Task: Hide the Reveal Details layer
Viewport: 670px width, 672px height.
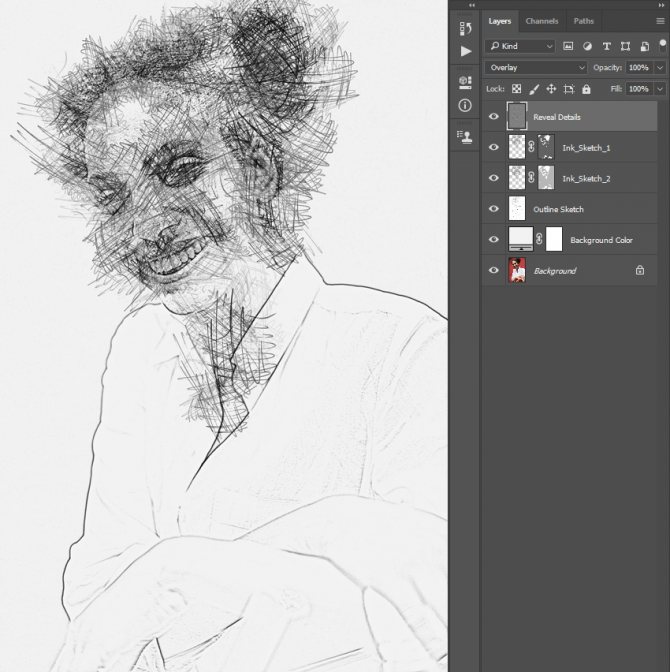Action: [493, 117]
